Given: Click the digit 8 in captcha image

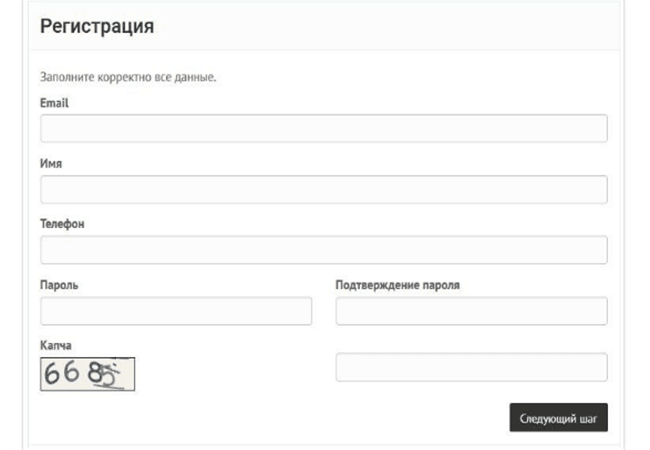Looking at the screenshot, I should pos(95,373).
